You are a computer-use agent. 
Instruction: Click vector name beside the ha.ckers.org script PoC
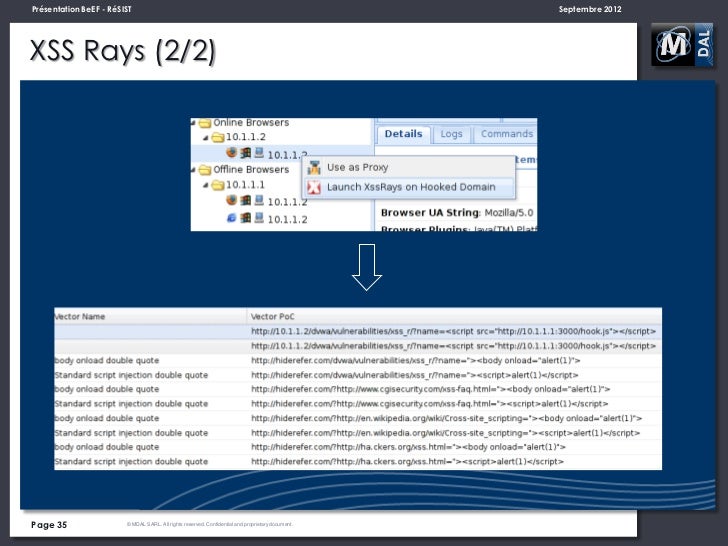tap(131, 462)
